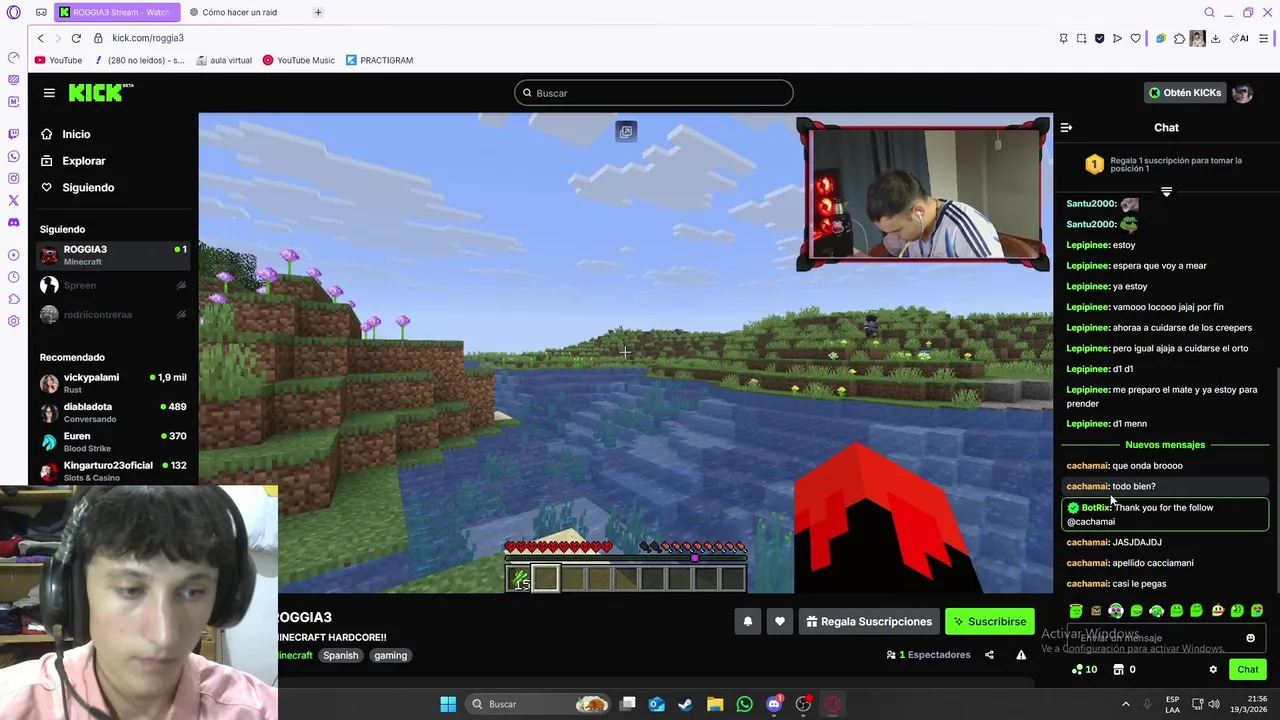Click the Suscribirse button
Screen dimensions: 1280x720
[990, 622]
